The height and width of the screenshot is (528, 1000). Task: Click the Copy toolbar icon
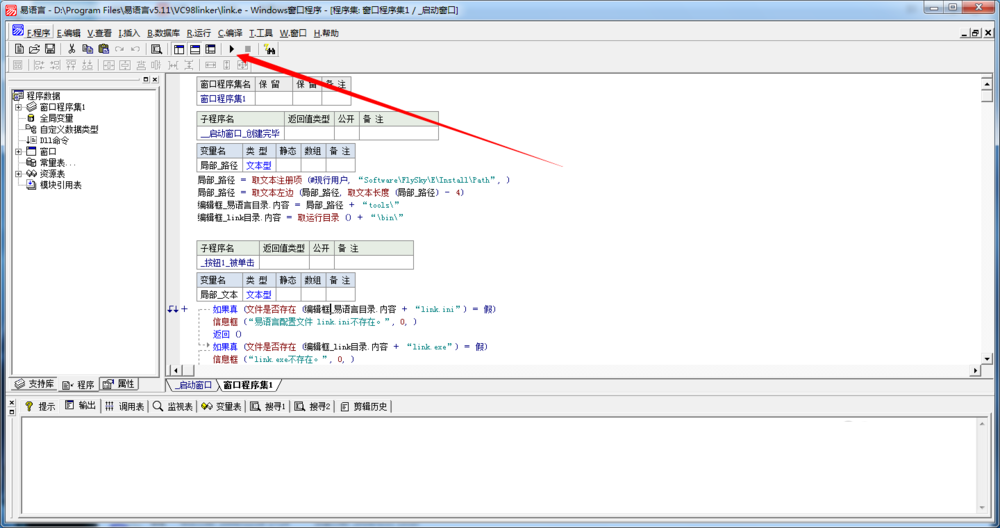pos(87,49)
